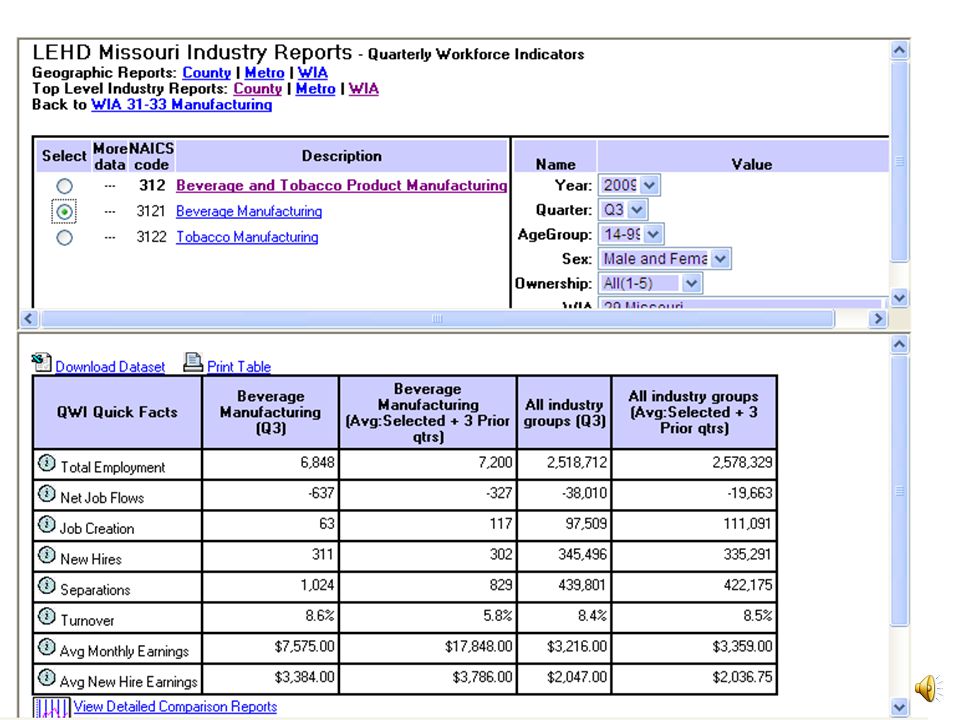Click the Description column header
Image resolution: width=960 pixels, height=720 pixels.
click(x=342, y=156)
